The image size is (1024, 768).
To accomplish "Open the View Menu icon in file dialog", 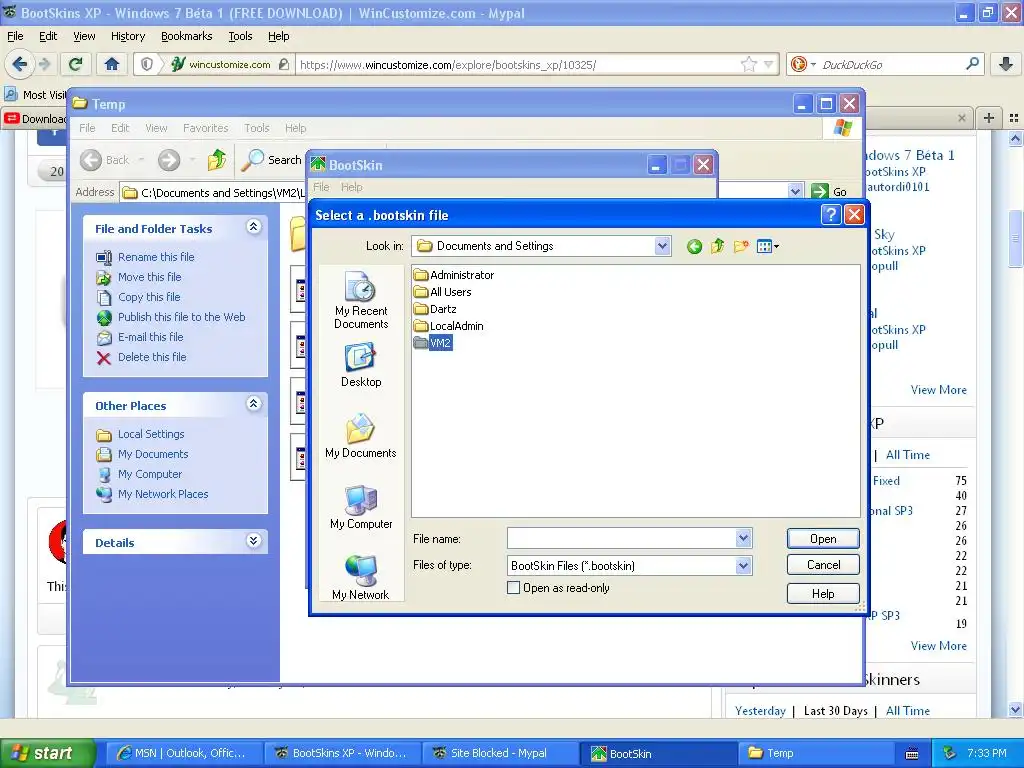I will [767, 246].
